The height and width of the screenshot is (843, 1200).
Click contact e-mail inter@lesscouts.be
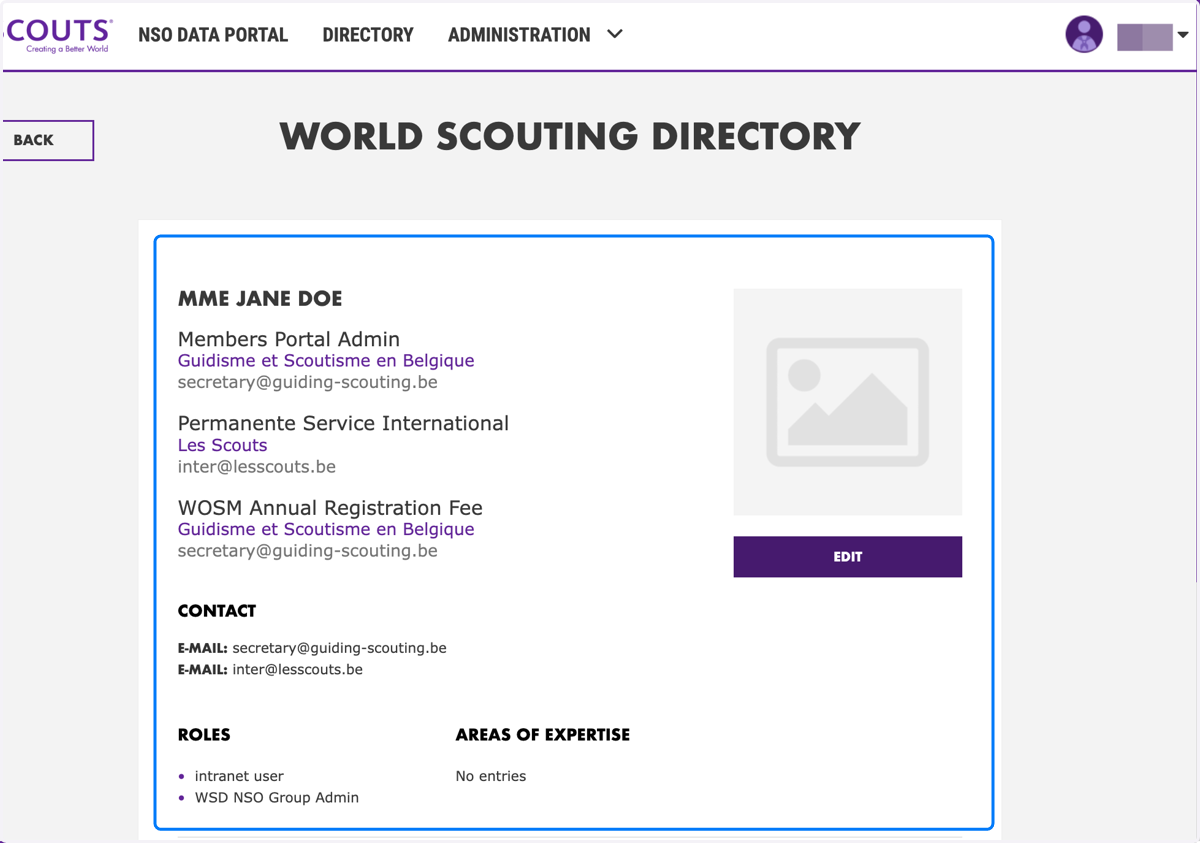click(x=297, y=670)
